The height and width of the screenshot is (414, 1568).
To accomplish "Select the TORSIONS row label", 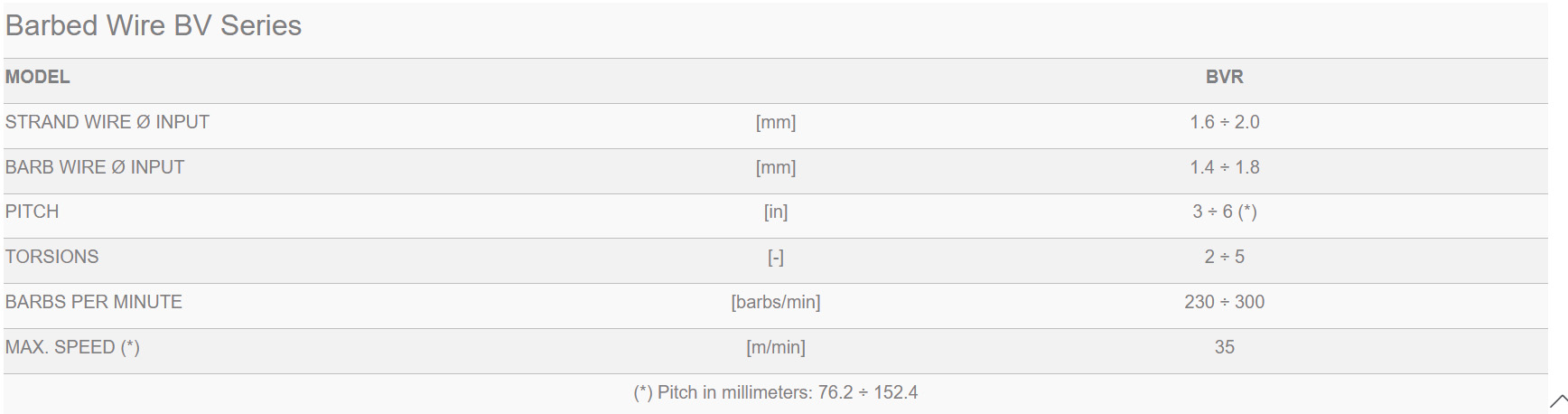I will 51,257.
